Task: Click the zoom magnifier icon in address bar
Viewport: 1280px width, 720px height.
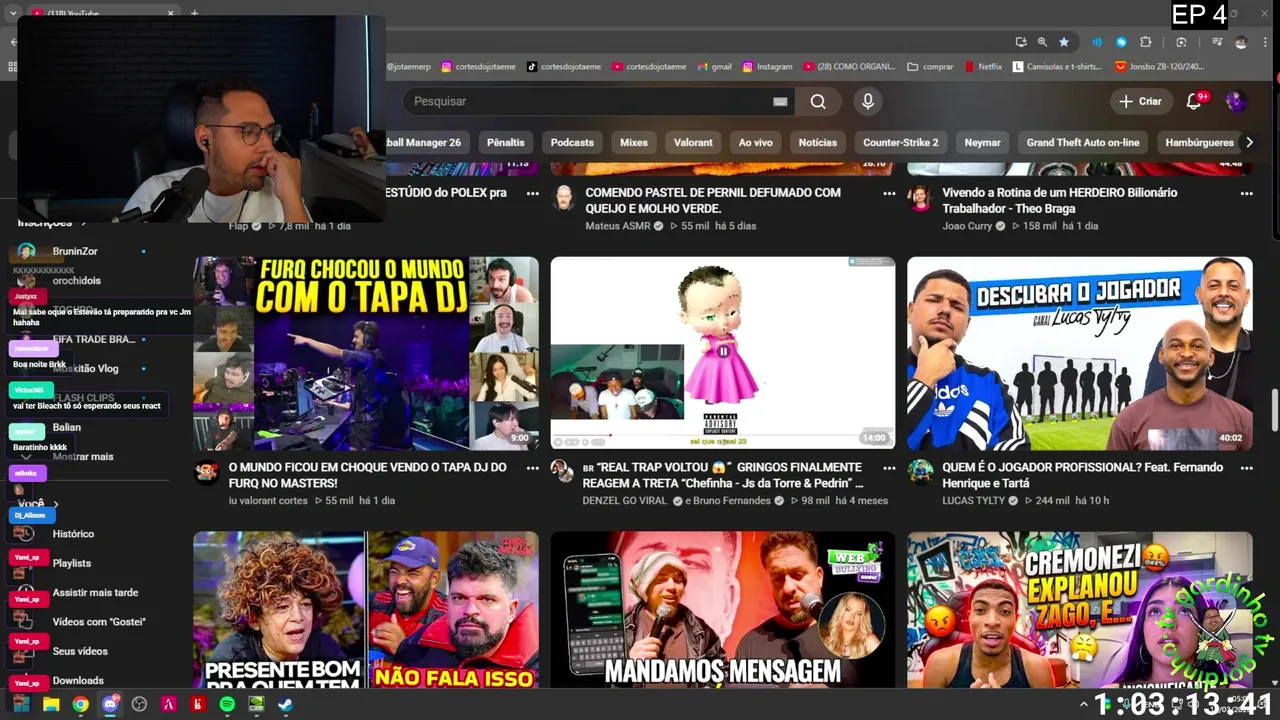Action: (x=1042, y=42)
